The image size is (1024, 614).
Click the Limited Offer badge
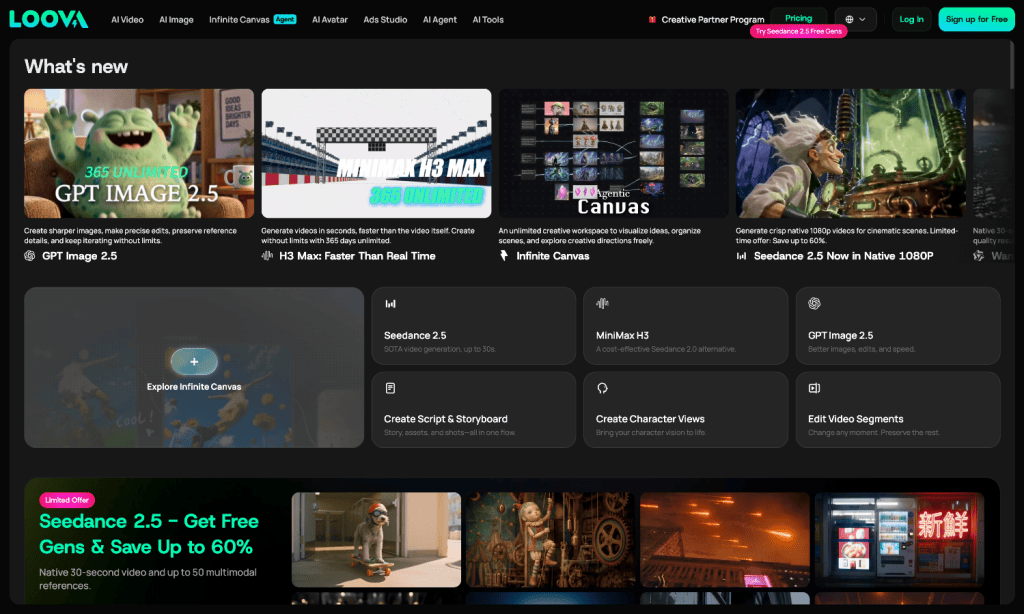pos(67,500)
